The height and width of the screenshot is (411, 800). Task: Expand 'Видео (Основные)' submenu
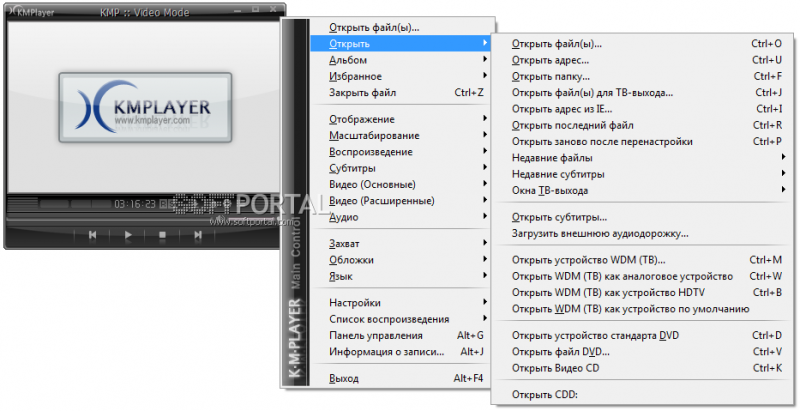click(x=399, y=185)
